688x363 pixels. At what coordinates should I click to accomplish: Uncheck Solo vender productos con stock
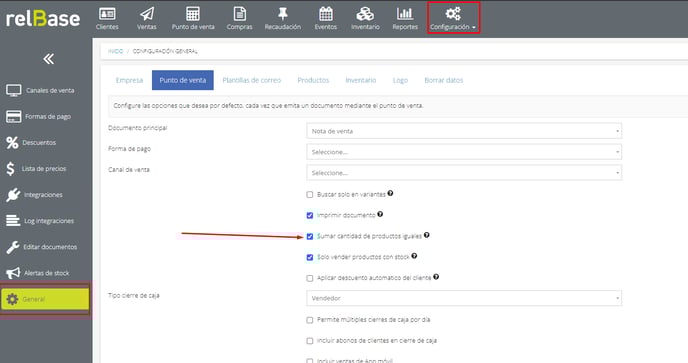[x=310, y=257]
